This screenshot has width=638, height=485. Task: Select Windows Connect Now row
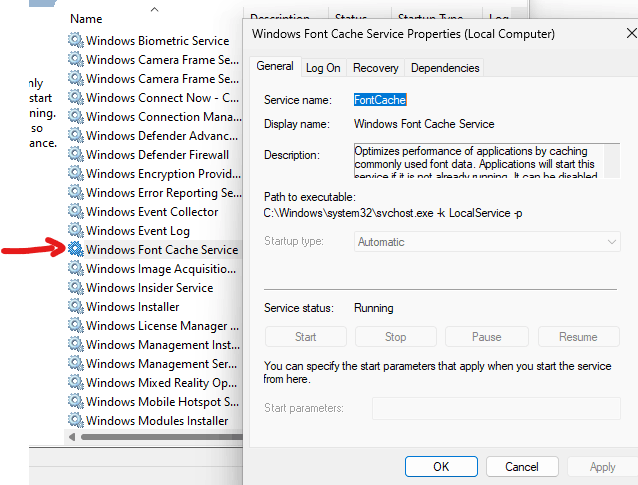click(155, 97)
